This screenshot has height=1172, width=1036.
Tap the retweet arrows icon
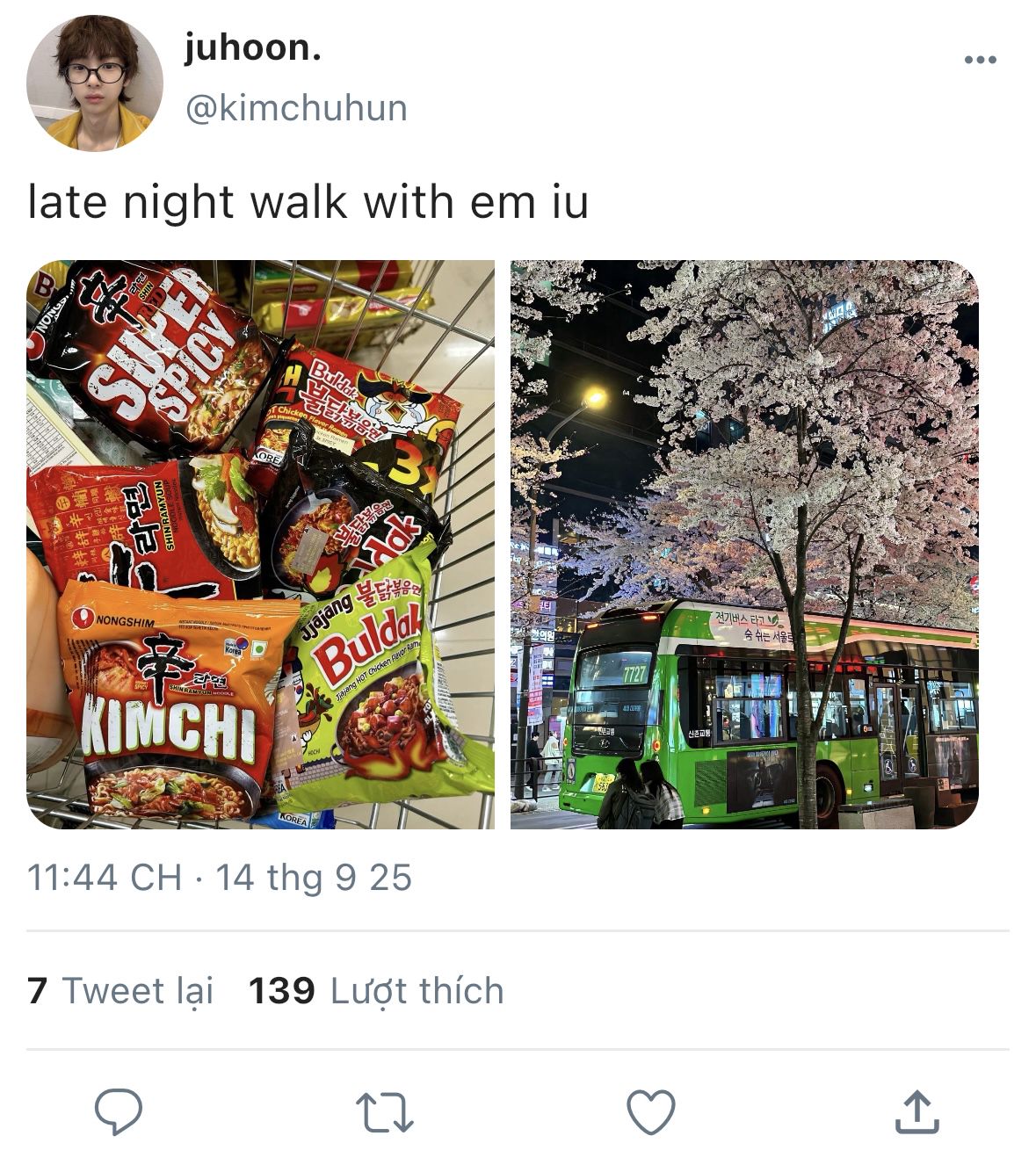coord(385,1112)
